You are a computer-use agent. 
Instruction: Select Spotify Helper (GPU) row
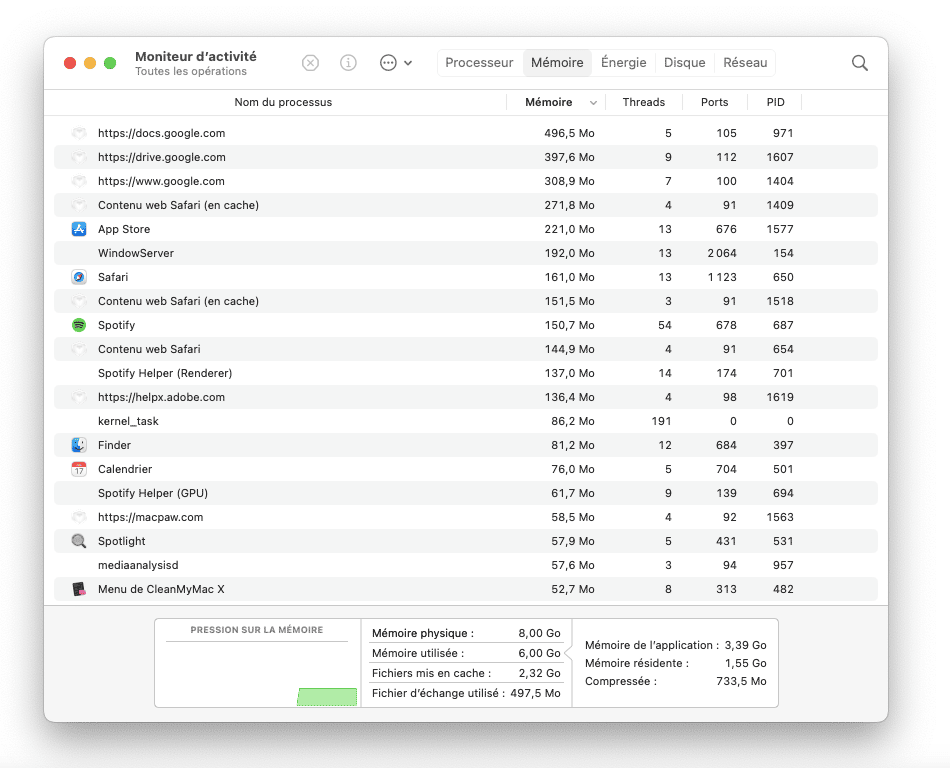(465, 493)
